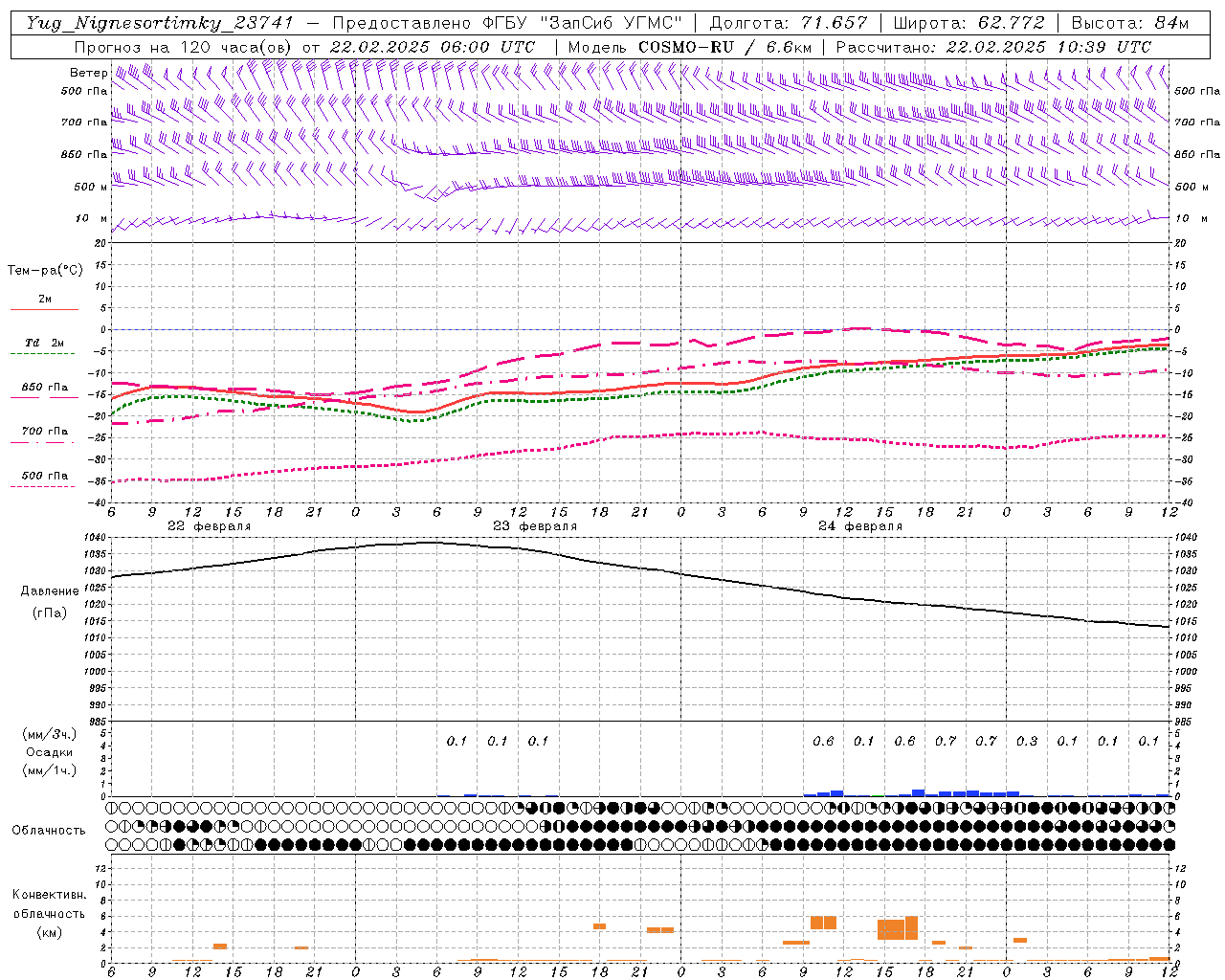This screenshot has width=1225, height=980.
Task: Click the 'Высота: 84м' elevation value
Action: [1129, 23]
